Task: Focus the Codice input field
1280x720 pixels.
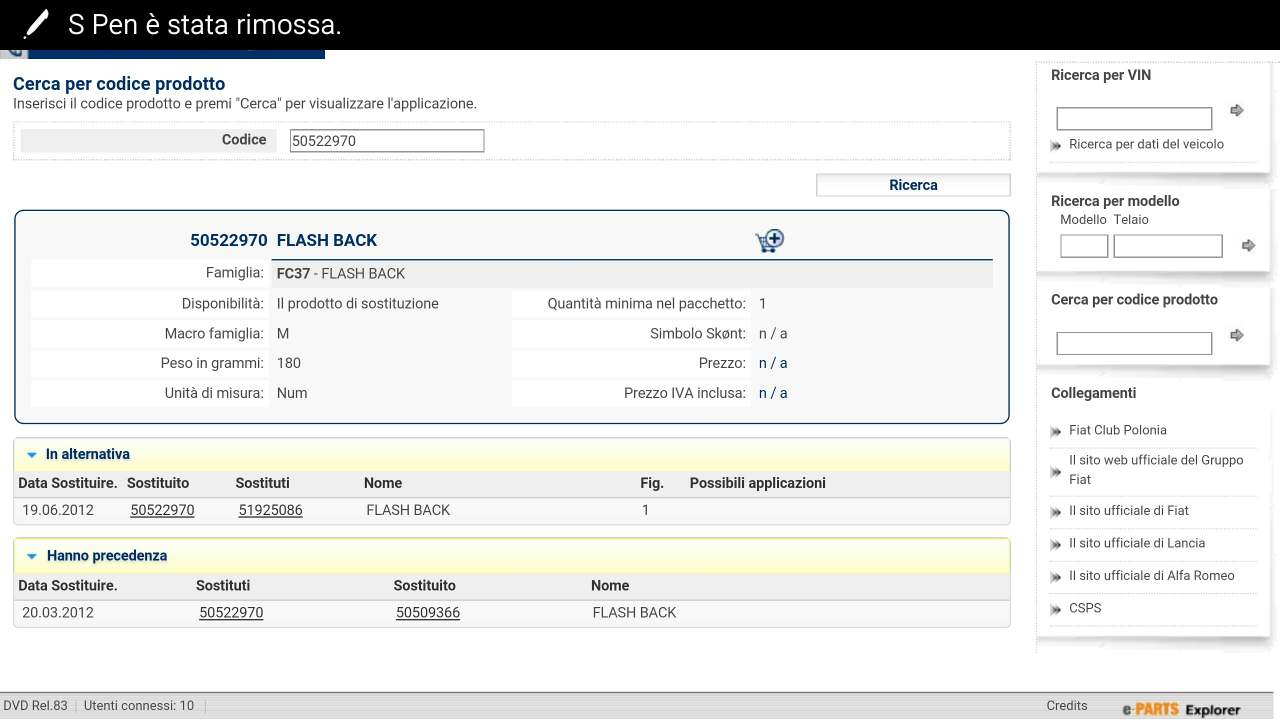Action: click(387, 141)
